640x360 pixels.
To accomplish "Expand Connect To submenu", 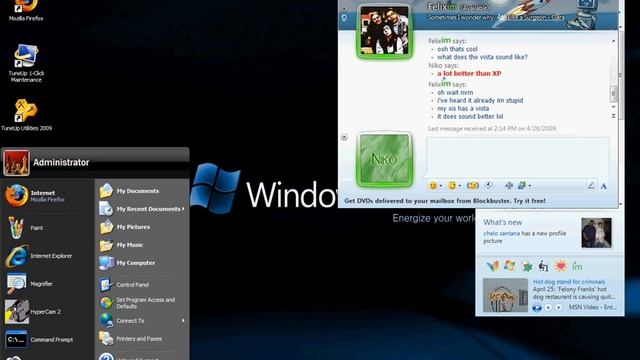I will pyautogui.click(x=142, y=320).
